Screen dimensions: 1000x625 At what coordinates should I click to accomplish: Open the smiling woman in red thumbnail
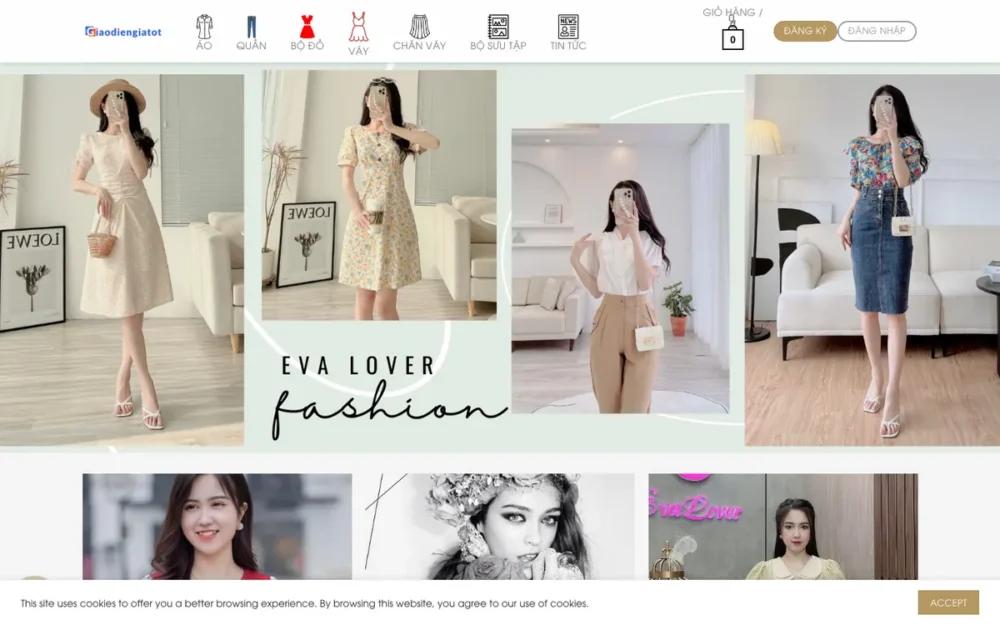pos(217,526)
